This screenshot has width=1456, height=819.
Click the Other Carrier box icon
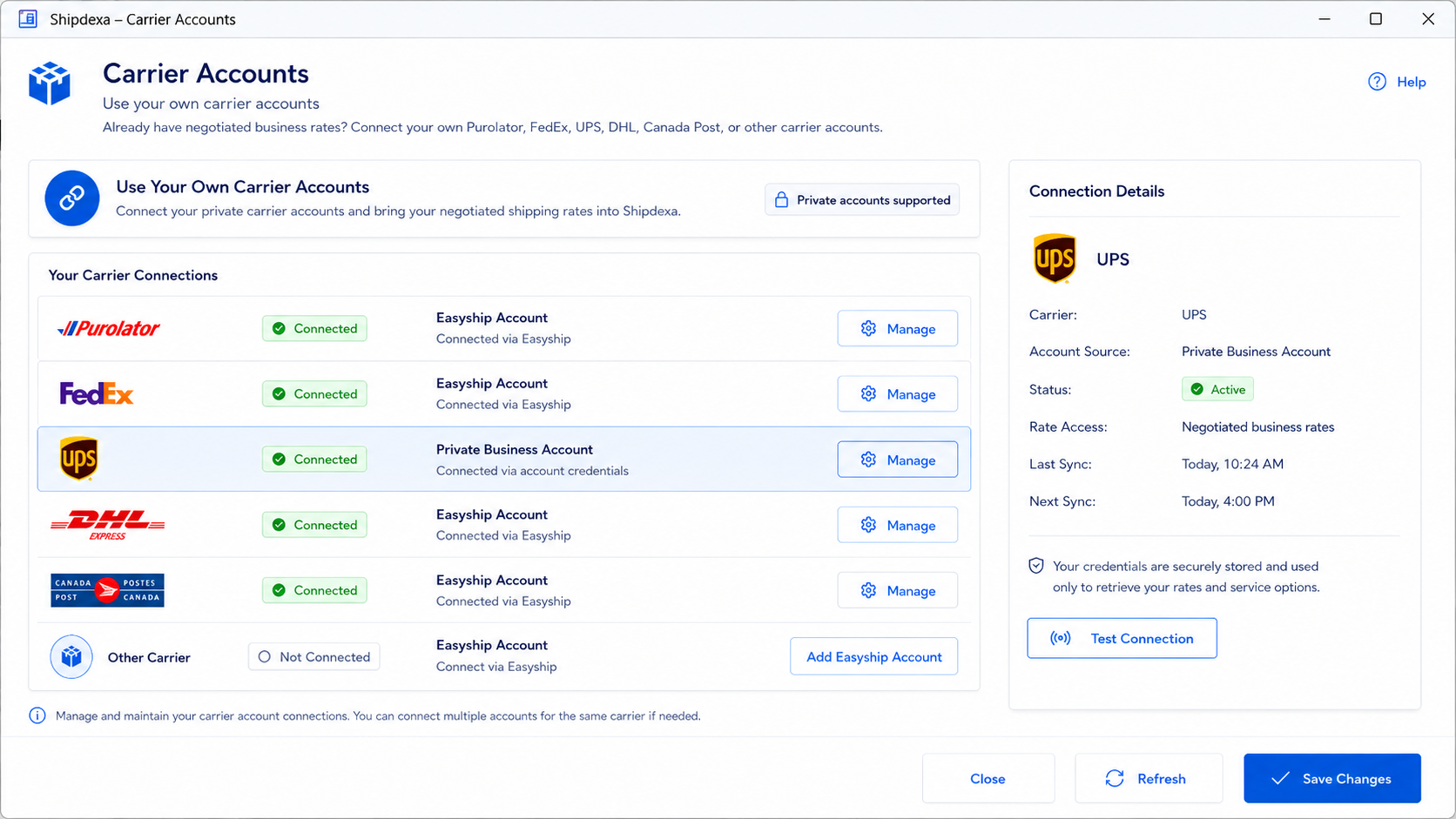71,657
